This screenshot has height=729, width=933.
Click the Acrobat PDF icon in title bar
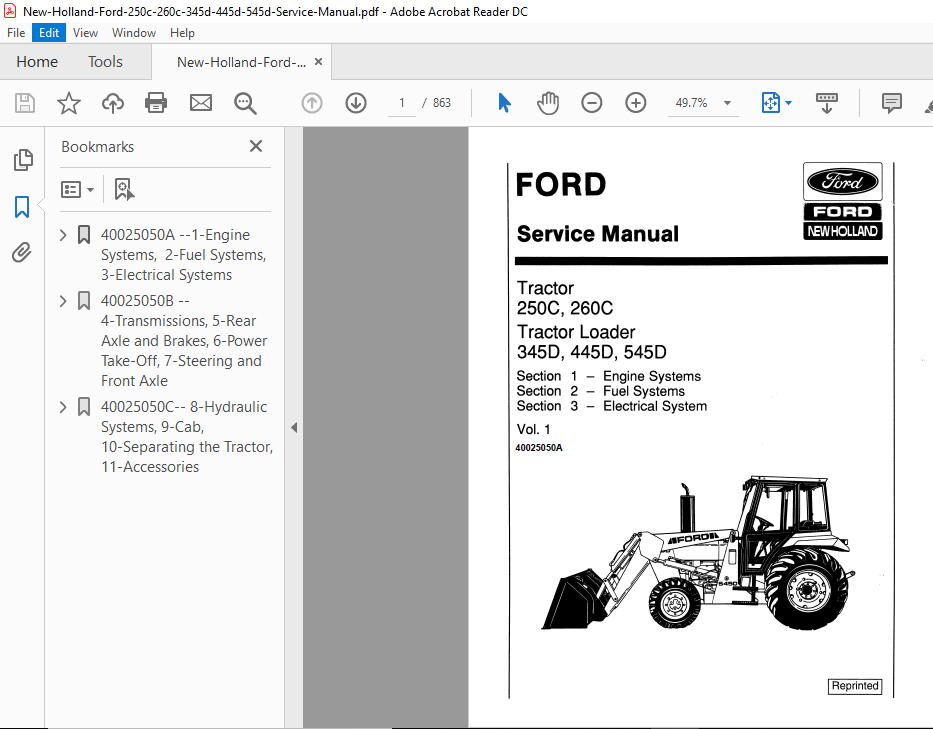[x=10, y=11]
